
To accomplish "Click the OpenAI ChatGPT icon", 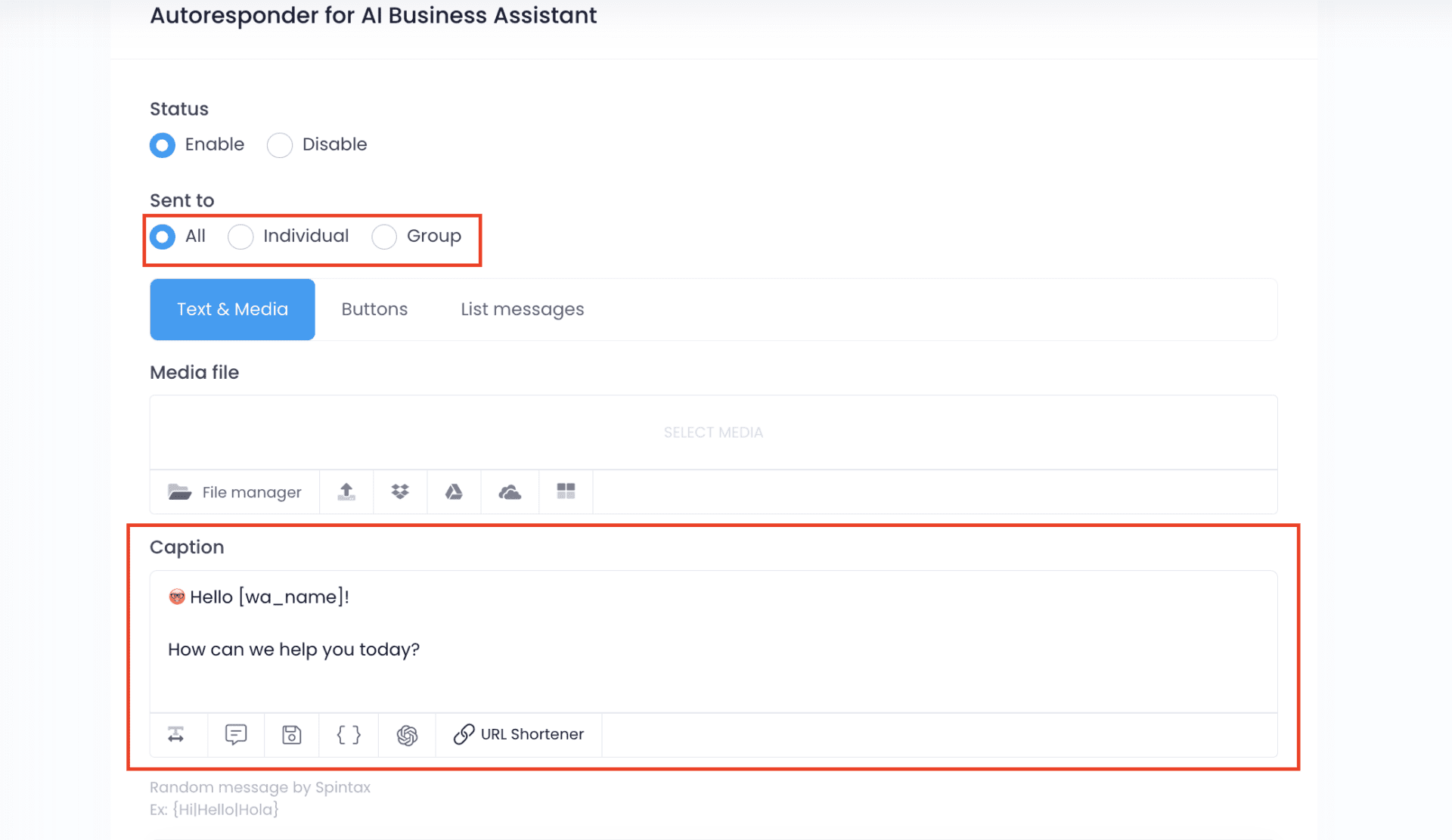I will [x=408, y=735].
